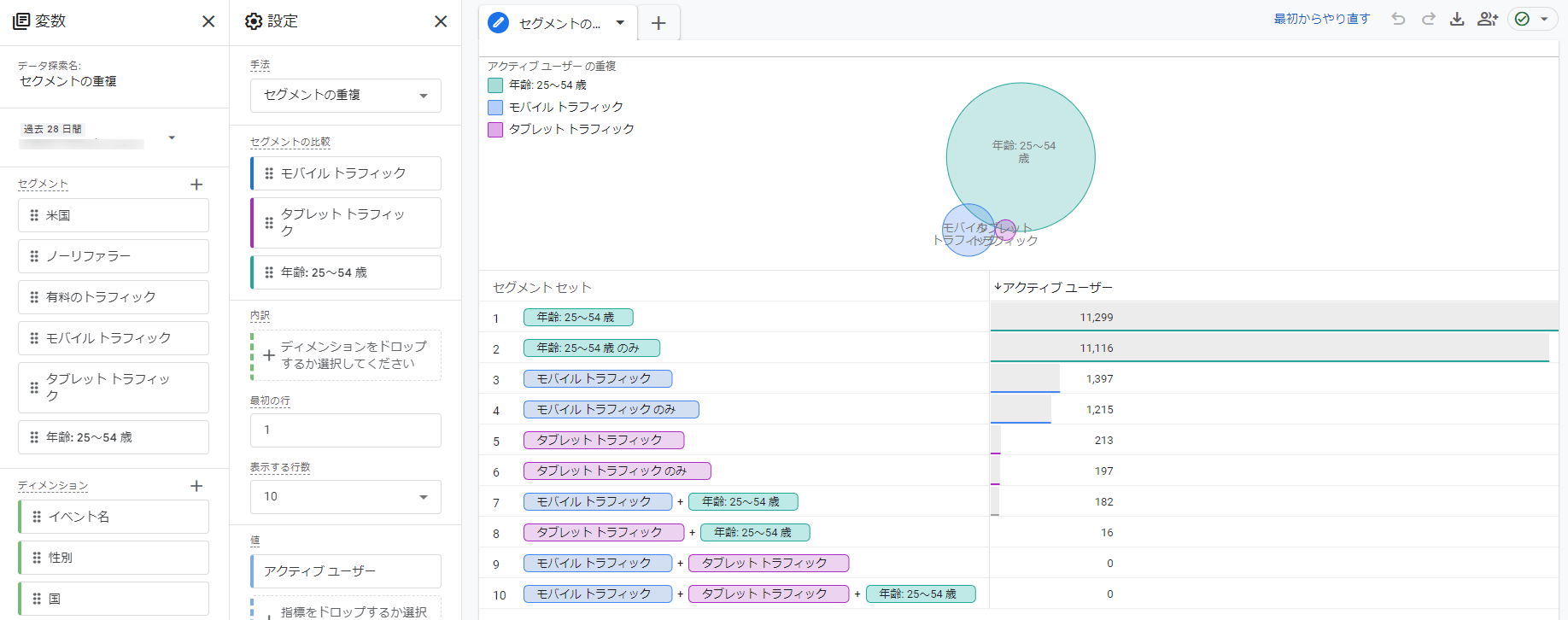Open the share exploration user icon
The height and width of the screenshot is (620, 1568).
1487,19
